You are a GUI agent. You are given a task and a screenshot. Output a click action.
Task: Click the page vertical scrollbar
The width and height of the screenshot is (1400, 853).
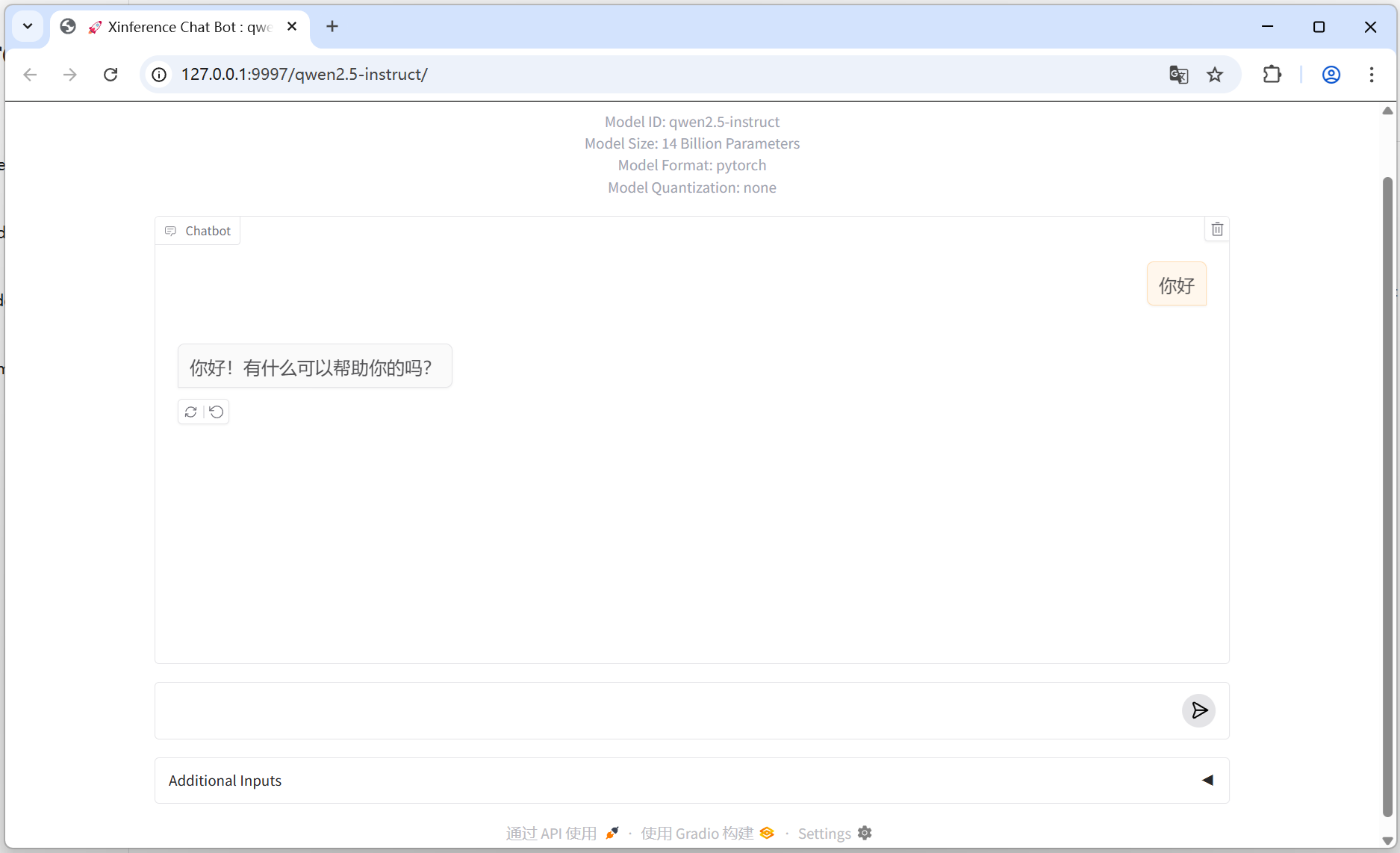pos(1387,493)
